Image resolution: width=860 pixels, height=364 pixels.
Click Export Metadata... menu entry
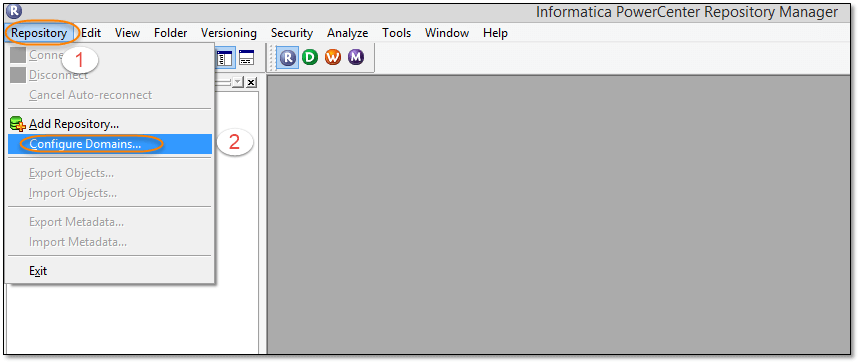(x=110, y=222)
